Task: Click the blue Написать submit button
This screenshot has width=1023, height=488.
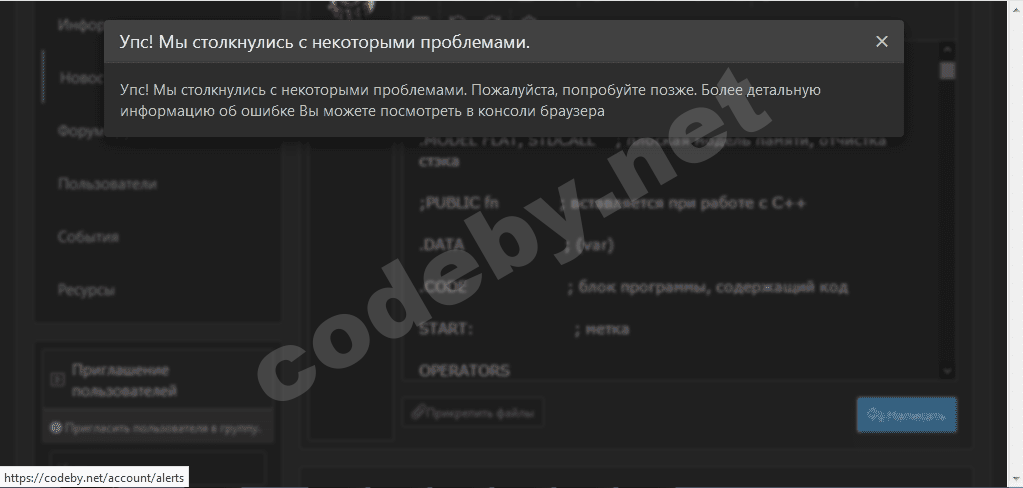Action: [x=907, y=415]
